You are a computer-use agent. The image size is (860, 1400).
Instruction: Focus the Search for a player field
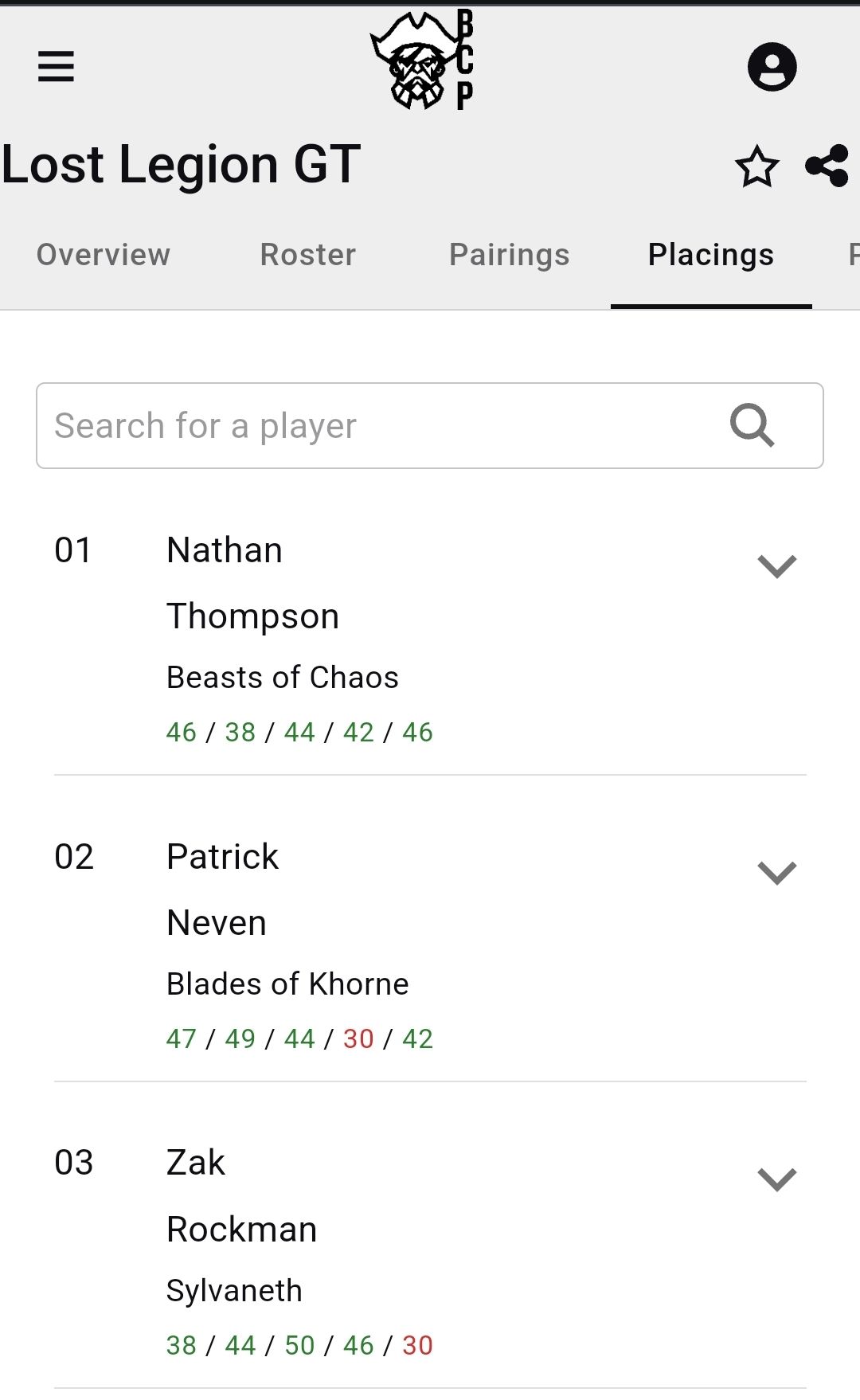382,425
